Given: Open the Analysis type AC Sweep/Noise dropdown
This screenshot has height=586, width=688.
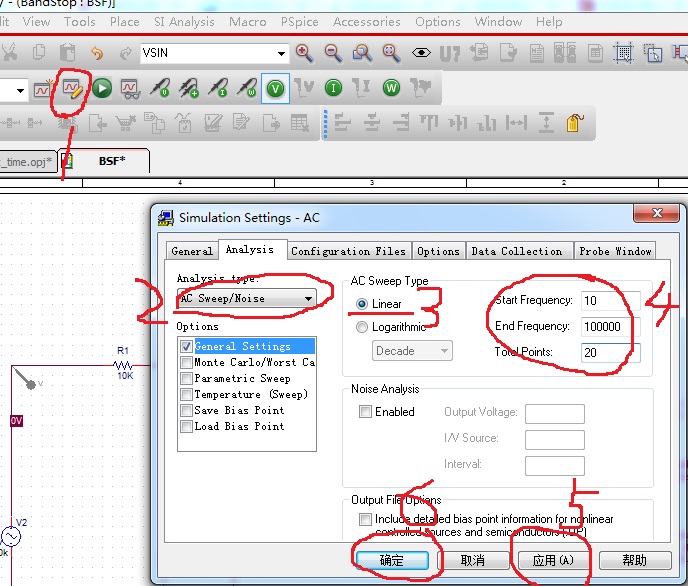Looking at the screenshot, I should (x=247, y=299).
